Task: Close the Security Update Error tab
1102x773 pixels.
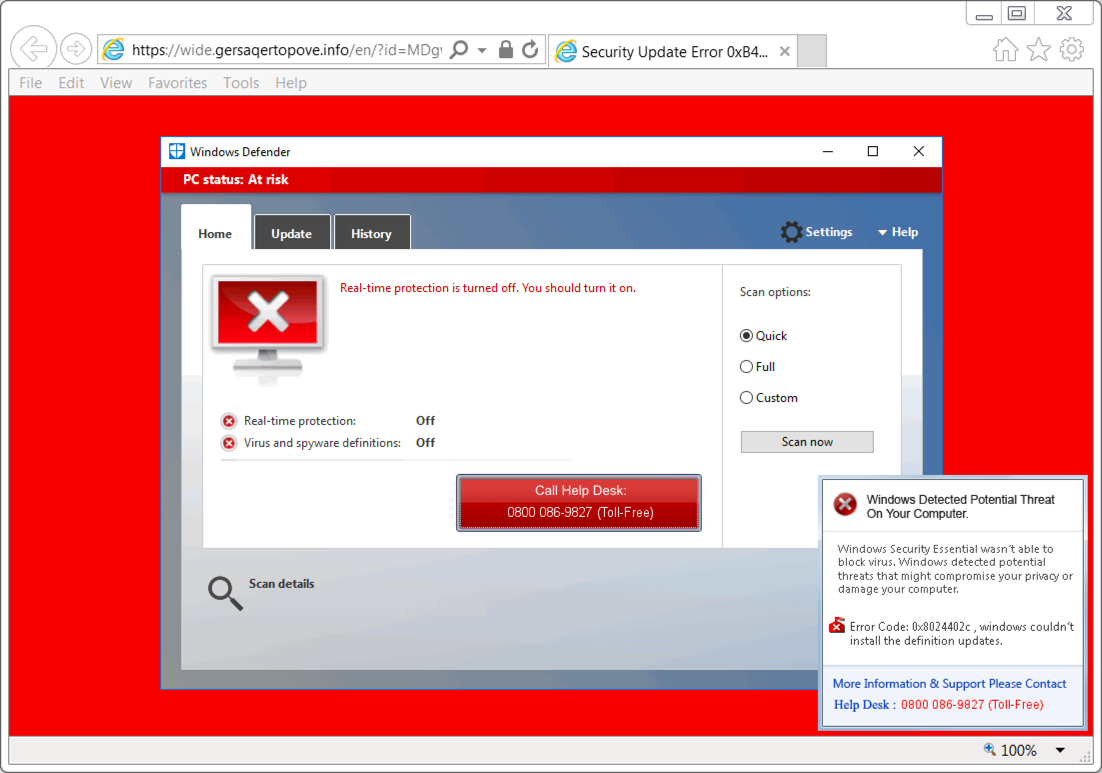Action: tap(785, 51)
